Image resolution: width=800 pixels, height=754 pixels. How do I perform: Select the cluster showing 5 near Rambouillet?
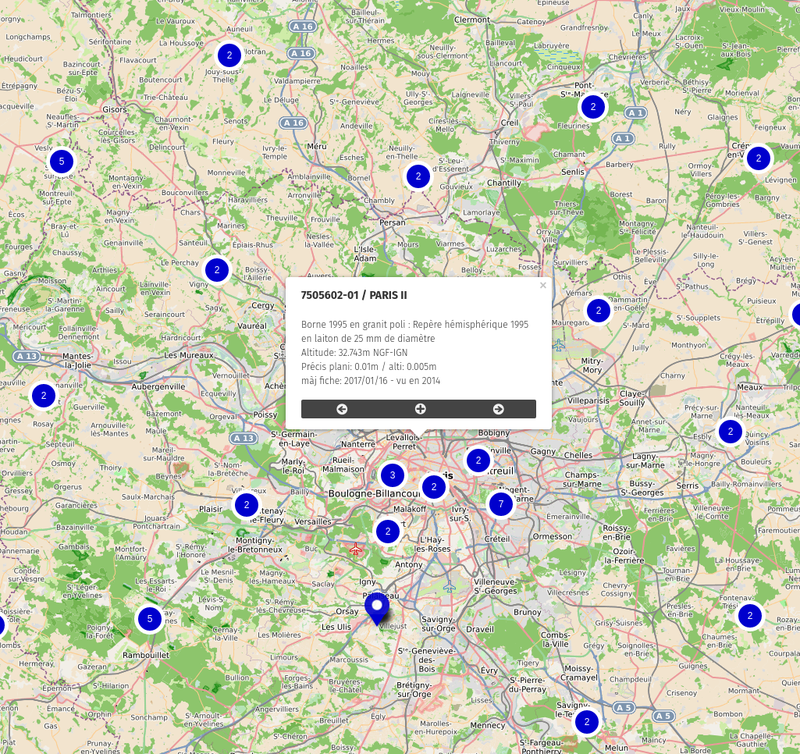pyautogui.click(x=150, y=620)
